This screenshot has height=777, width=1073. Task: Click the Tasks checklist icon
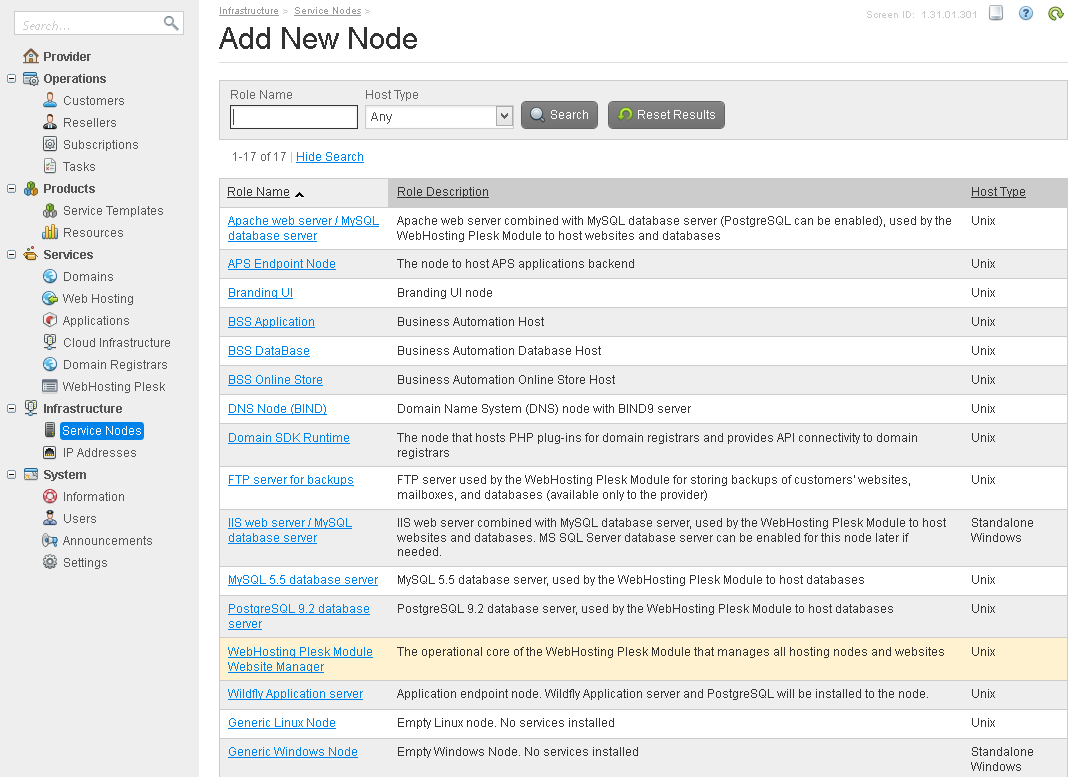point(50,166)
